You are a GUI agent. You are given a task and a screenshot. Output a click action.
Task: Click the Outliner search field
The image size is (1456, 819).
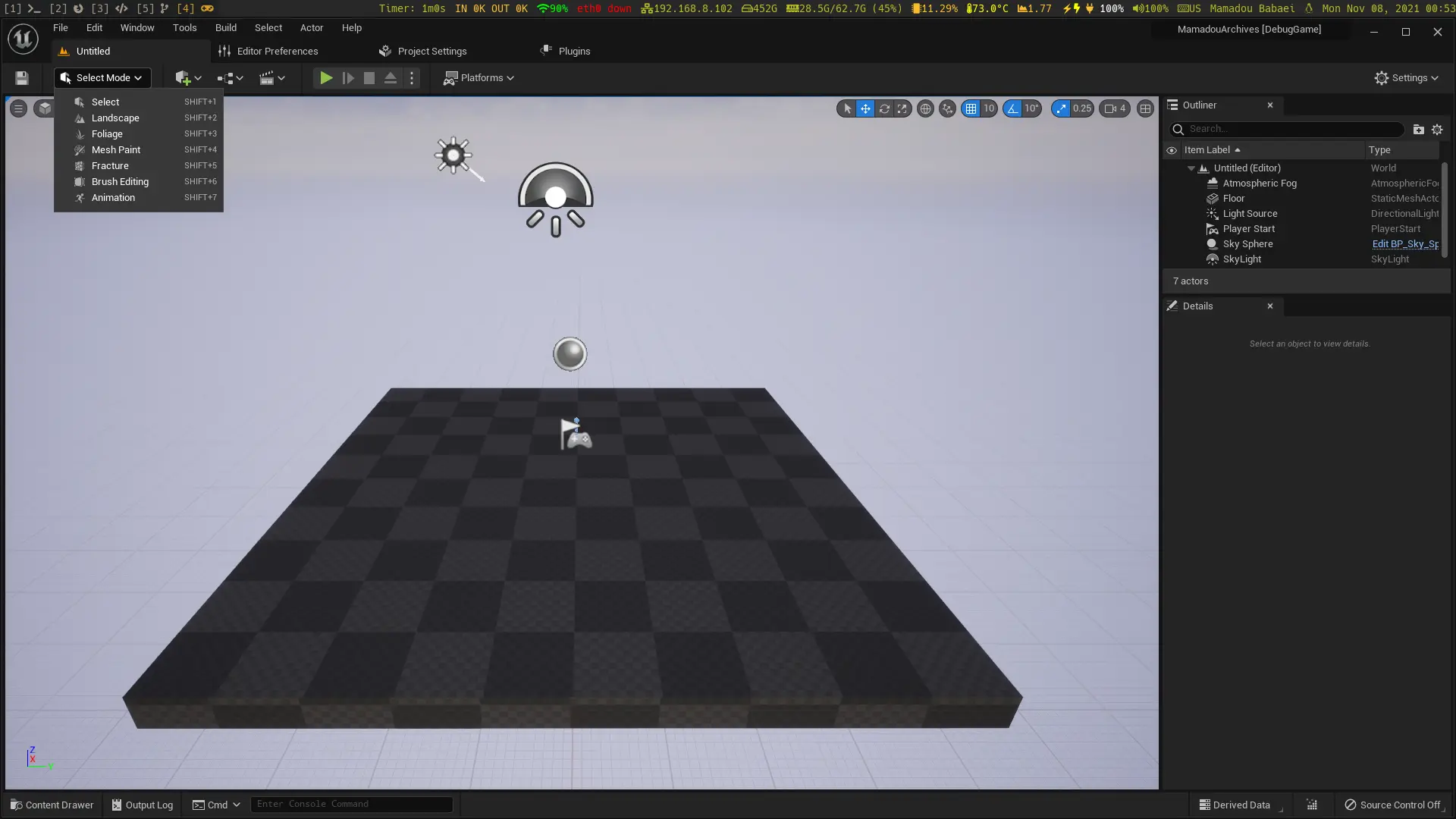[1293, 129]
